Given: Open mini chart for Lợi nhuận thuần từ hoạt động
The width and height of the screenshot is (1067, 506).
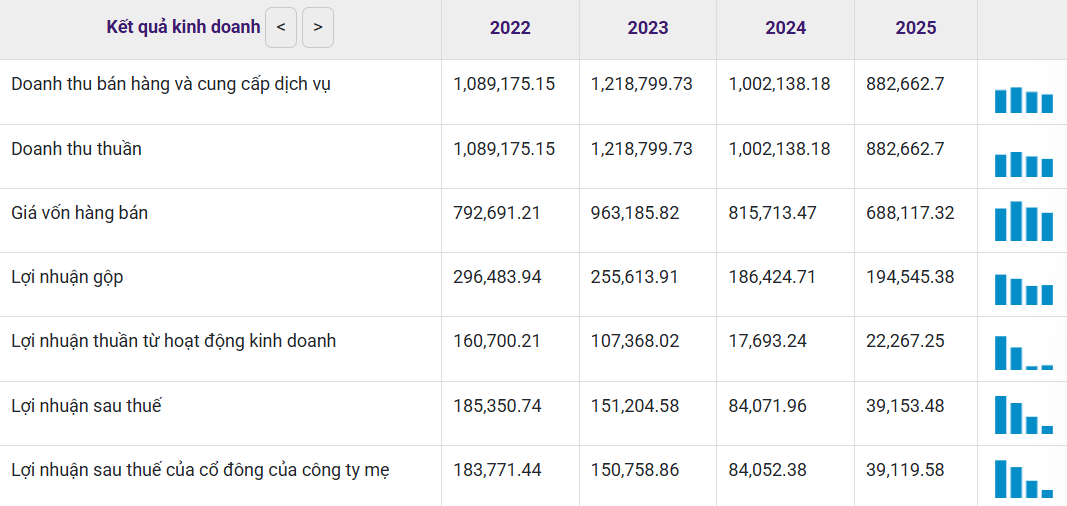Looking at the screenshot, I should [x=1023, y=353].
